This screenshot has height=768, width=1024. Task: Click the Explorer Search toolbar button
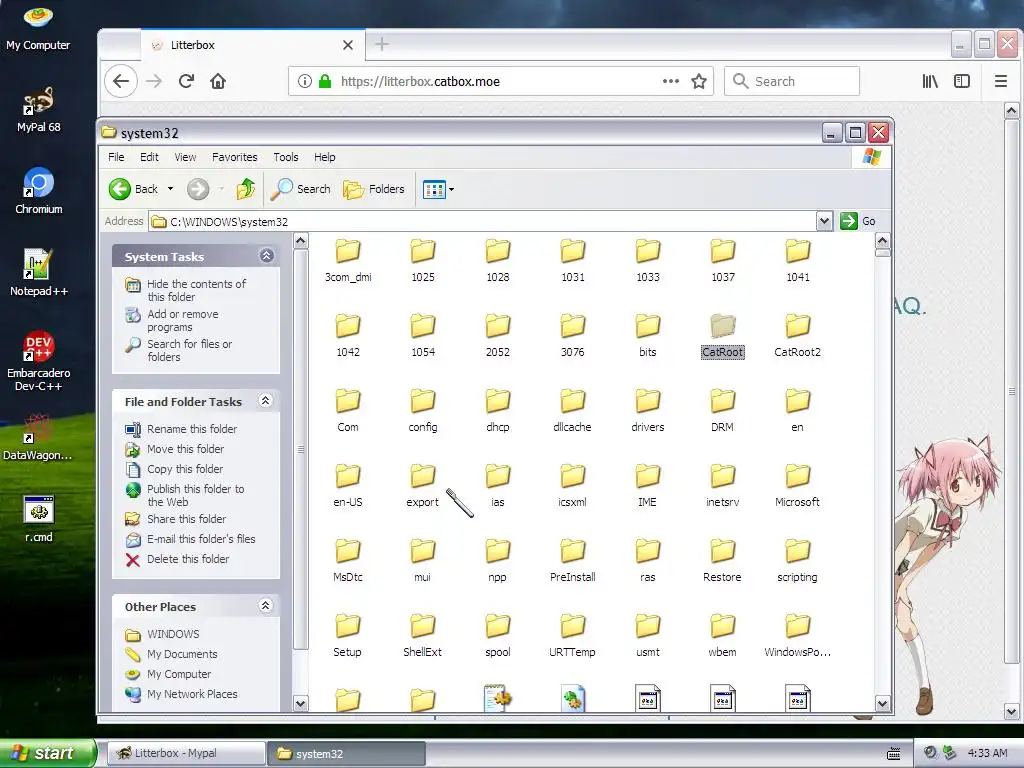point(301,189)
